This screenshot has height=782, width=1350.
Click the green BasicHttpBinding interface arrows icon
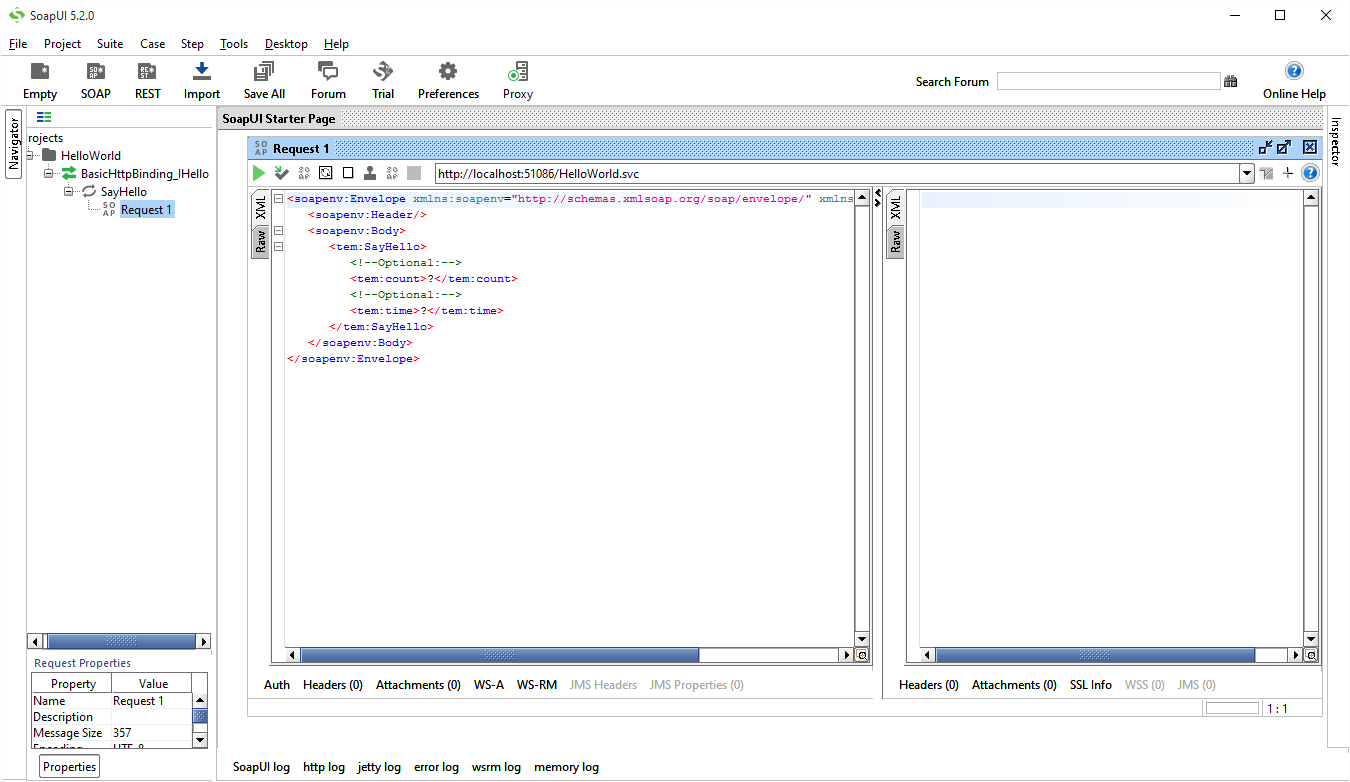pos(69,173)
